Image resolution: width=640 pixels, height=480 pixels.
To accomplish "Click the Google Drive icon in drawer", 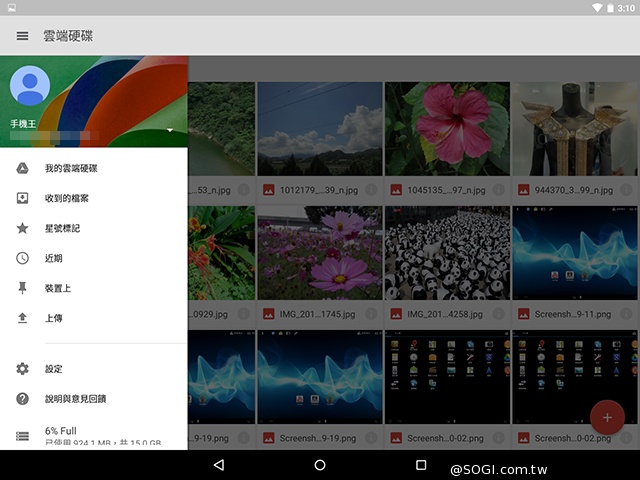I will 22,168.
